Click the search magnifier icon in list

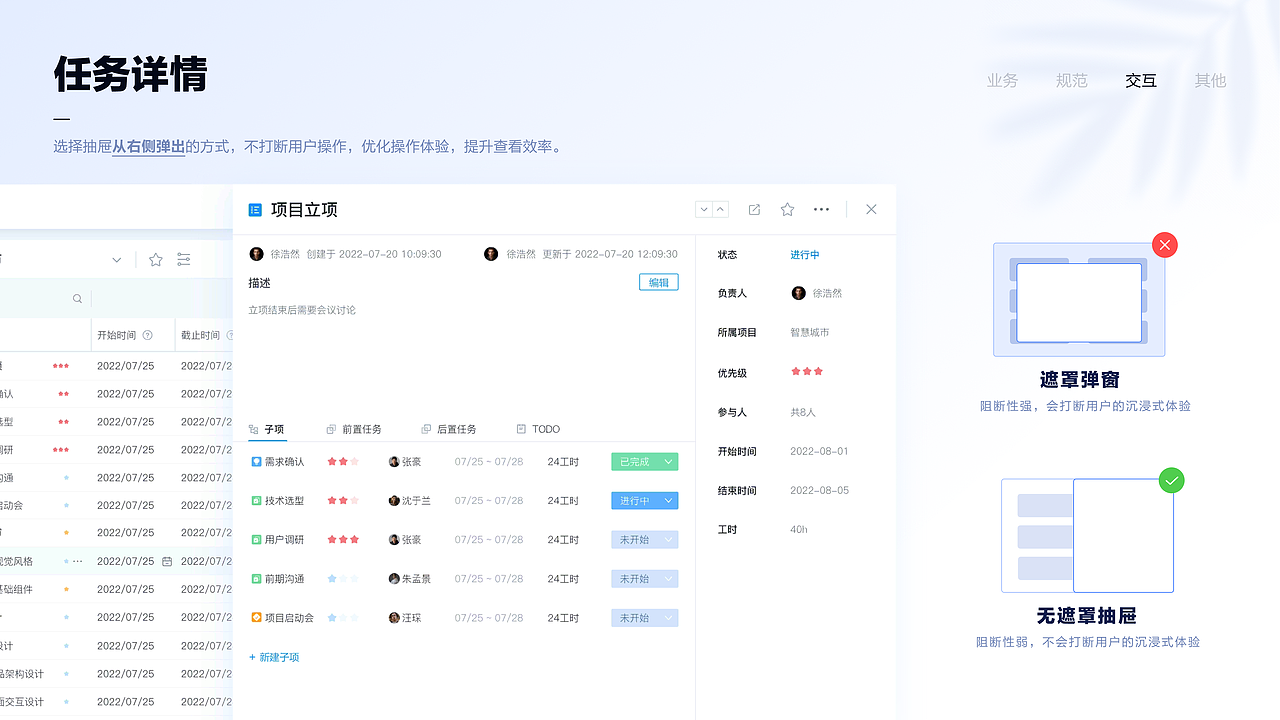(77, 298)
